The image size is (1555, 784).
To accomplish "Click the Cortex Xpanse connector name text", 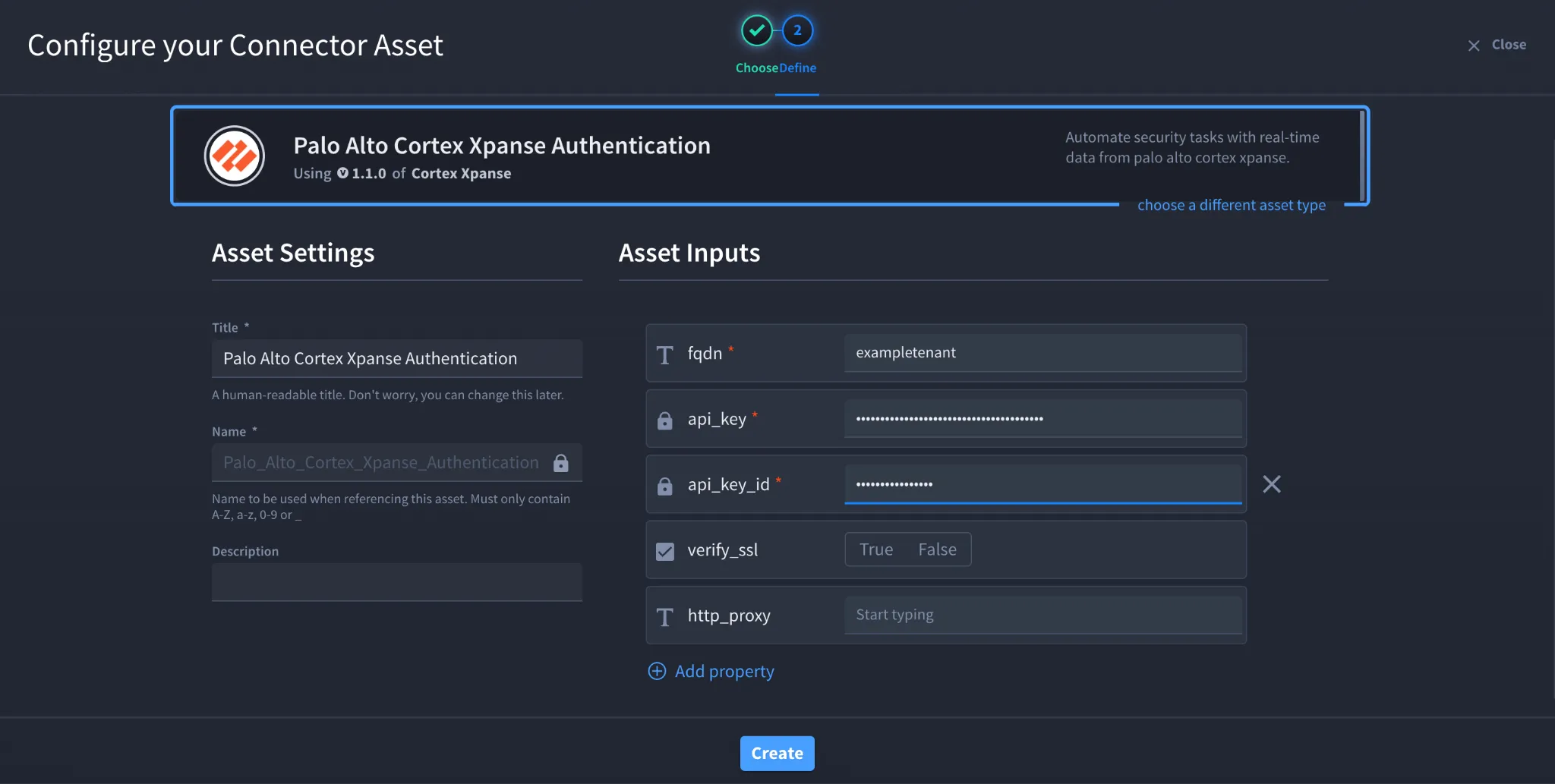I will pos(461,173).
